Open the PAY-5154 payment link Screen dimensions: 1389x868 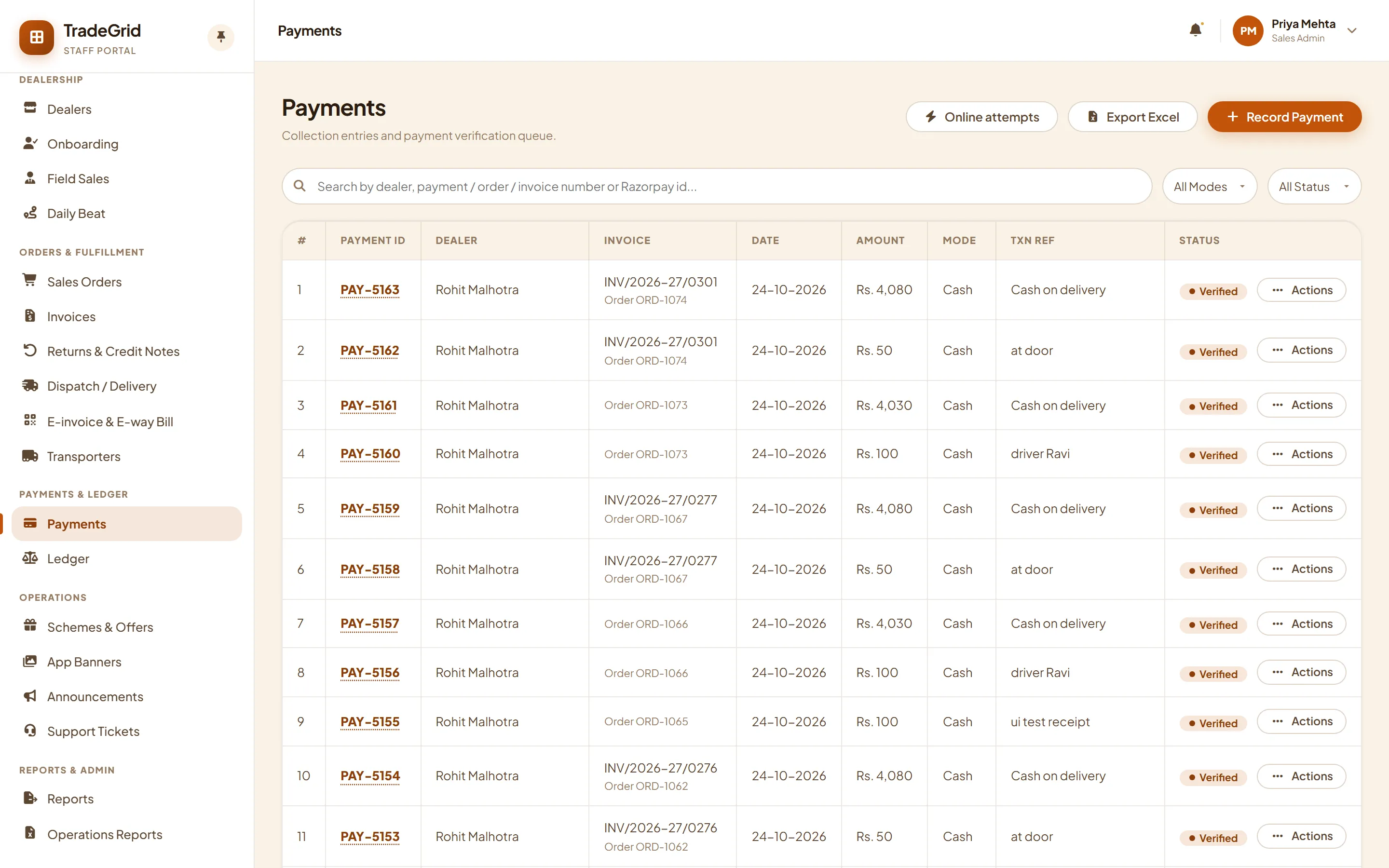pyautogui.click(x=370, y=776)
